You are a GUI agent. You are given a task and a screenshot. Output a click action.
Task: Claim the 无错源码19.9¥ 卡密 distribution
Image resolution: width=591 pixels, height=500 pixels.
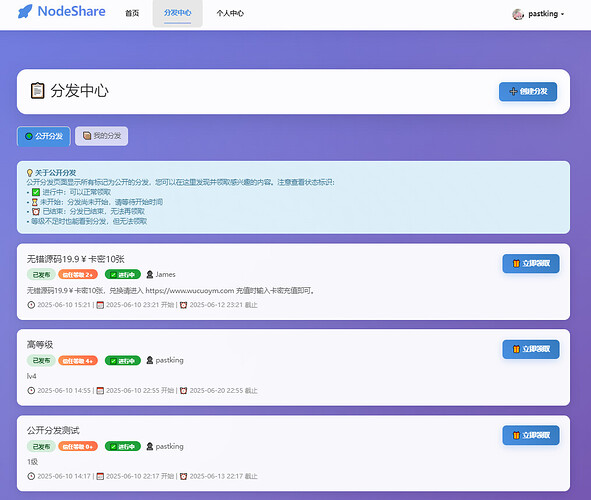[531, 263]
